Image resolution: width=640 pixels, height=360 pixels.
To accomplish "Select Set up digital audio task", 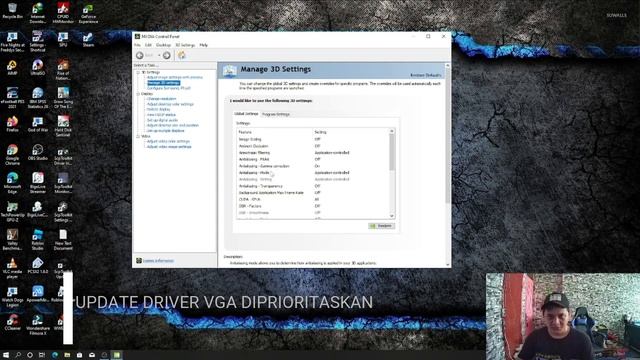I will [162, 120].
